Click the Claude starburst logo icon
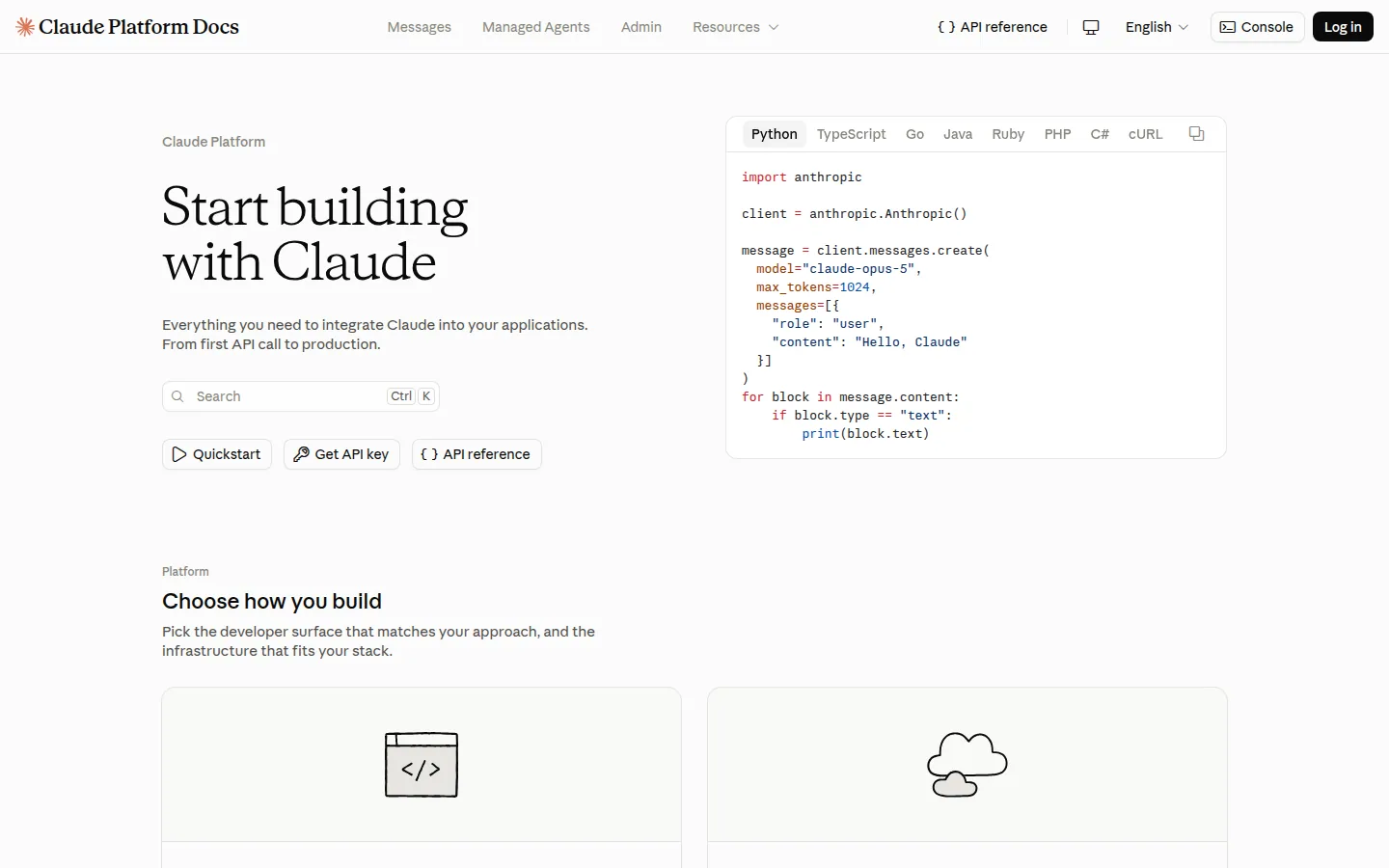Image resolution: width=1389 pixels, height=868 pixels. point(25,27)
